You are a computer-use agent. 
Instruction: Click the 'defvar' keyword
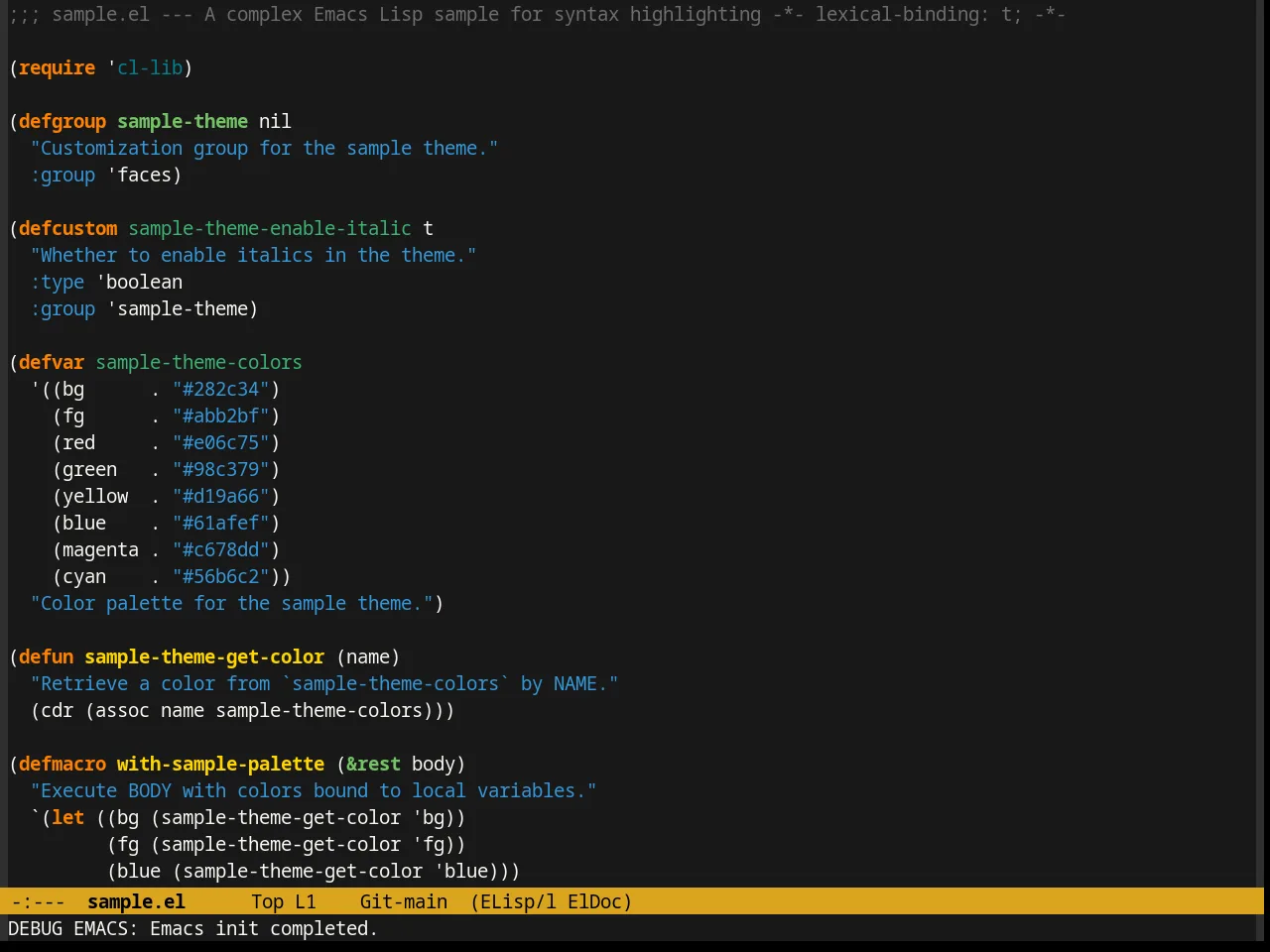point(52,362)
